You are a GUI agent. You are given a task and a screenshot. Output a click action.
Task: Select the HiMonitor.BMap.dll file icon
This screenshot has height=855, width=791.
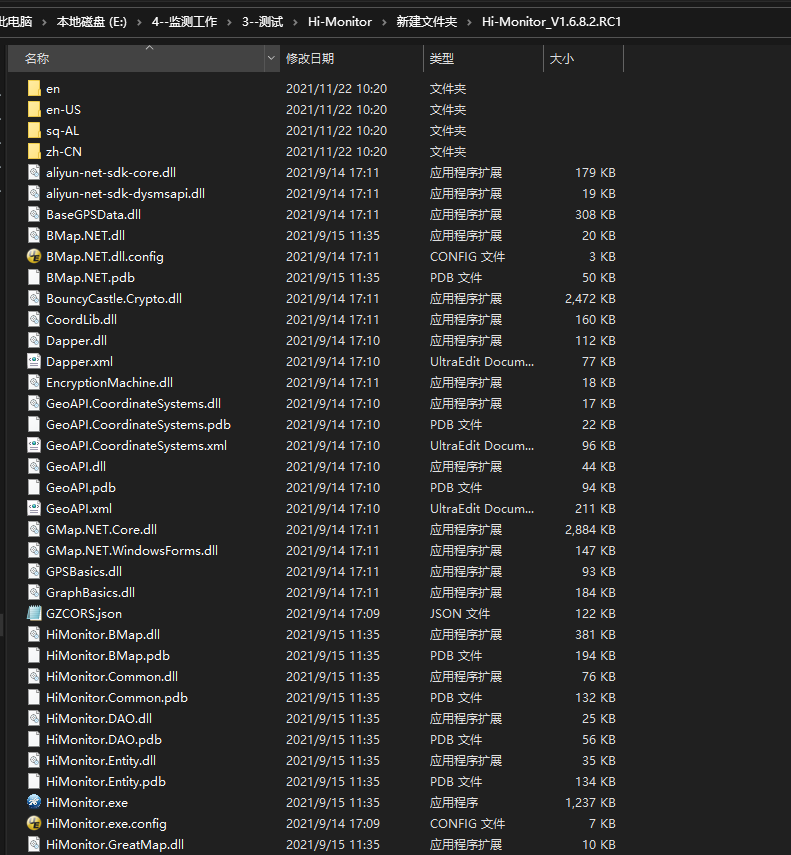34,634
